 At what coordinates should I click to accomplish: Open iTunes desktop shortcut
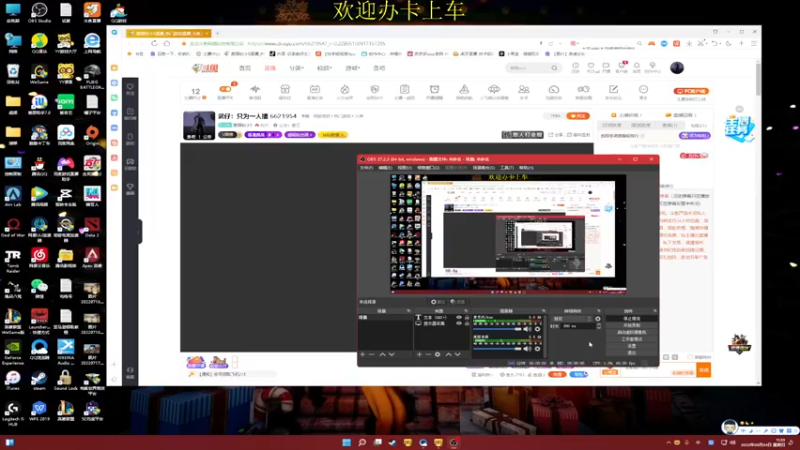pyautogui.click(x=13, y=380)
